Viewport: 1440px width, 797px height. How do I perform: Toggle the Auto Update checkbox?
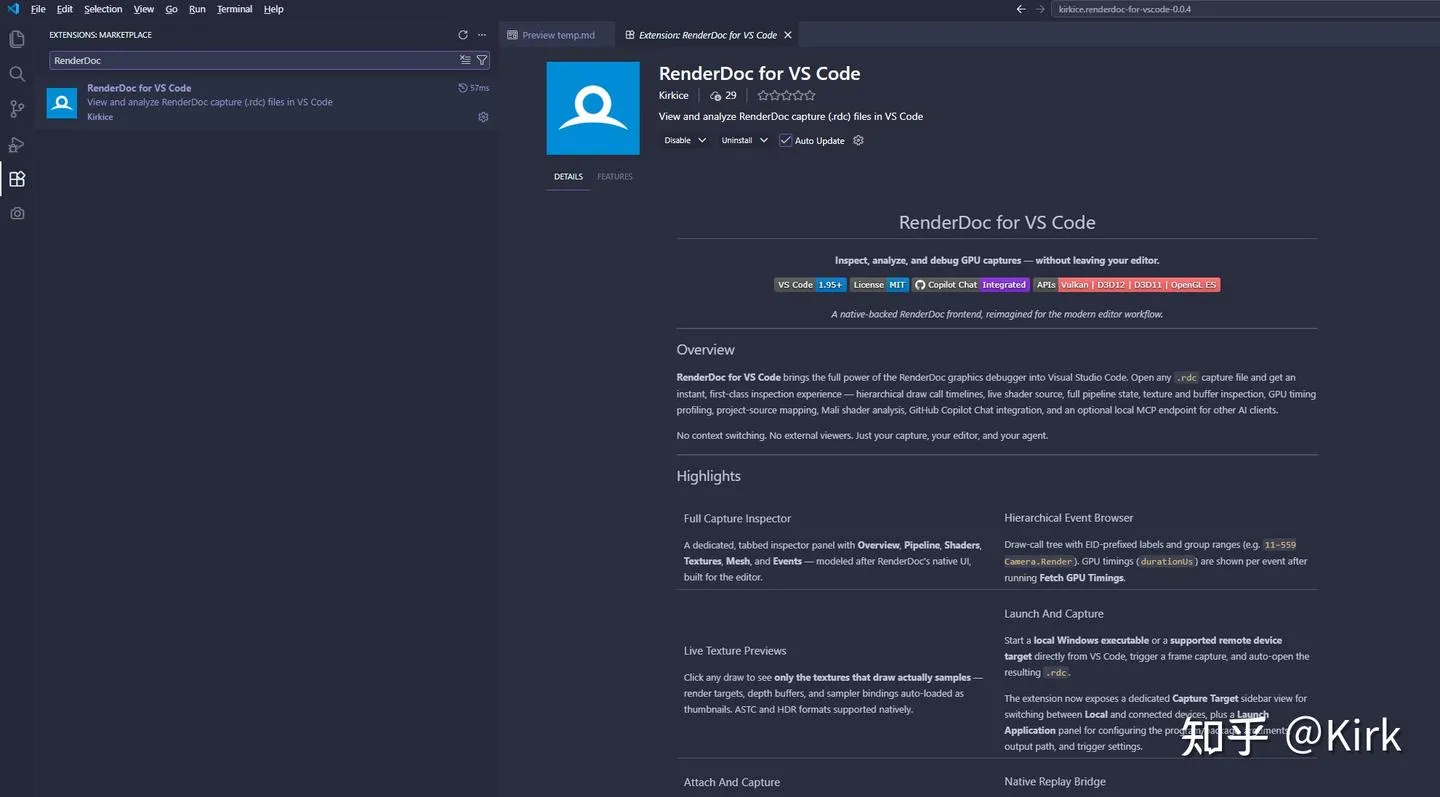786,141
